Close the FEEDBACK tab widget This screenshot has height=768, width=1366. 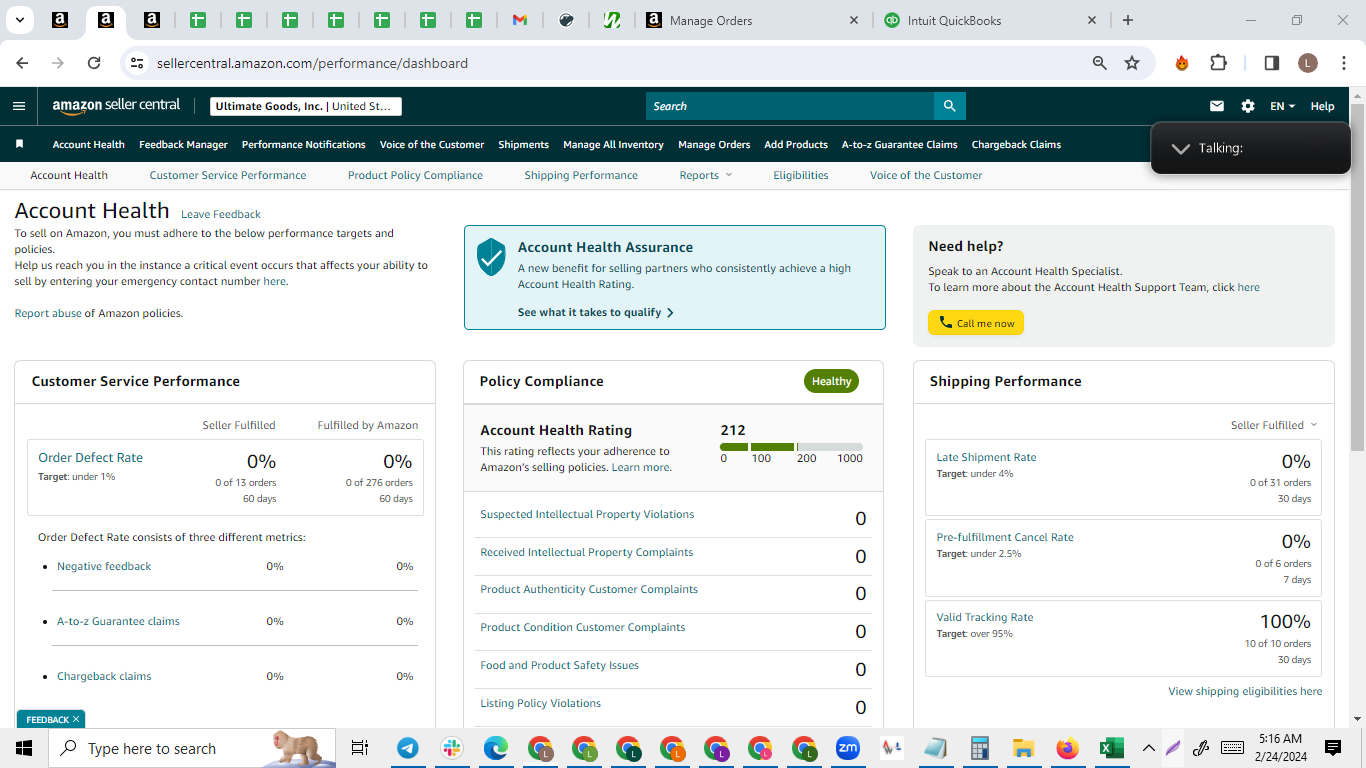pyautogui.click(x=76, y=719)
